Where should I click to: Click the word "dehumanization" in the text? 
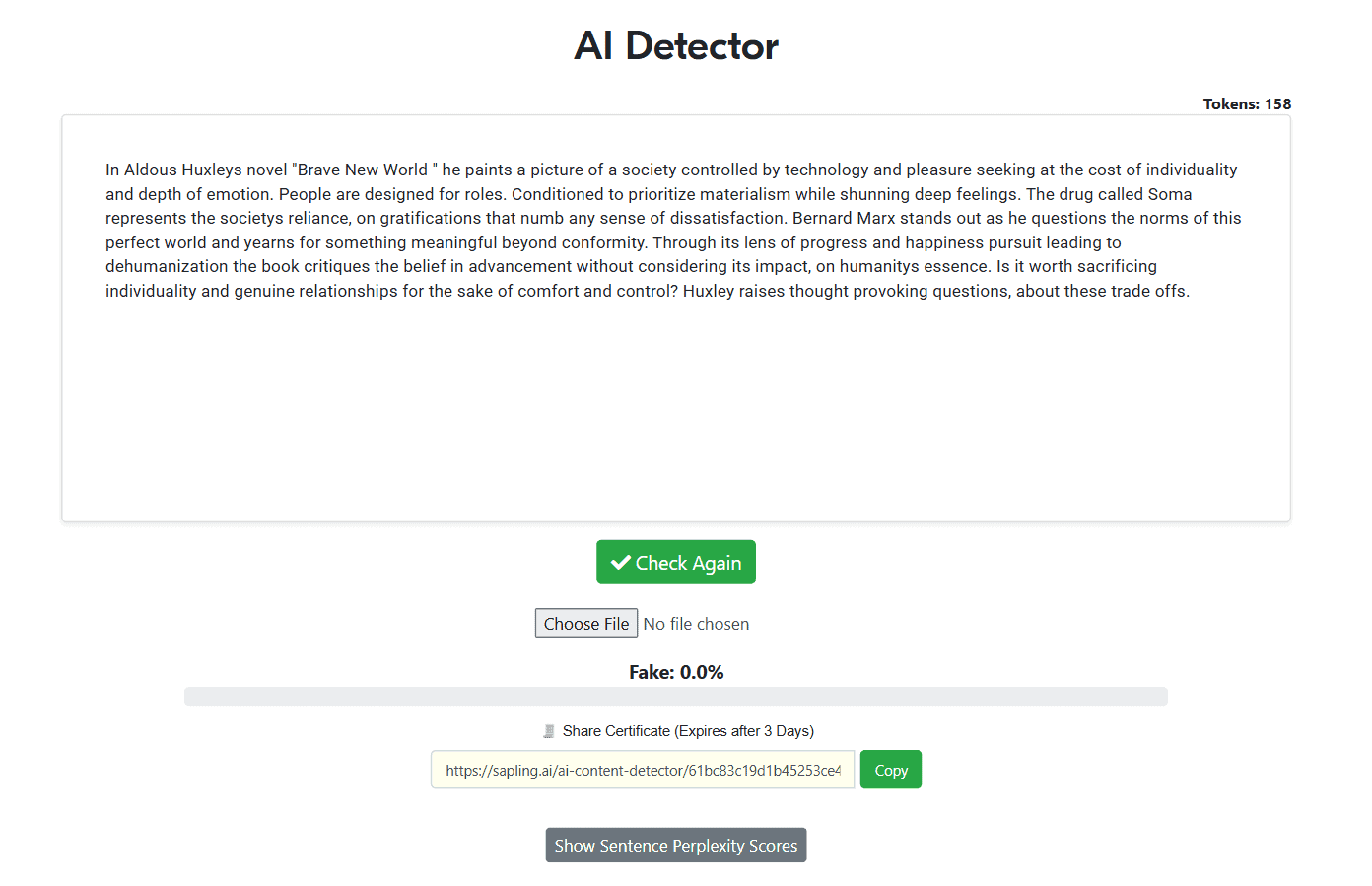[167, 266]
